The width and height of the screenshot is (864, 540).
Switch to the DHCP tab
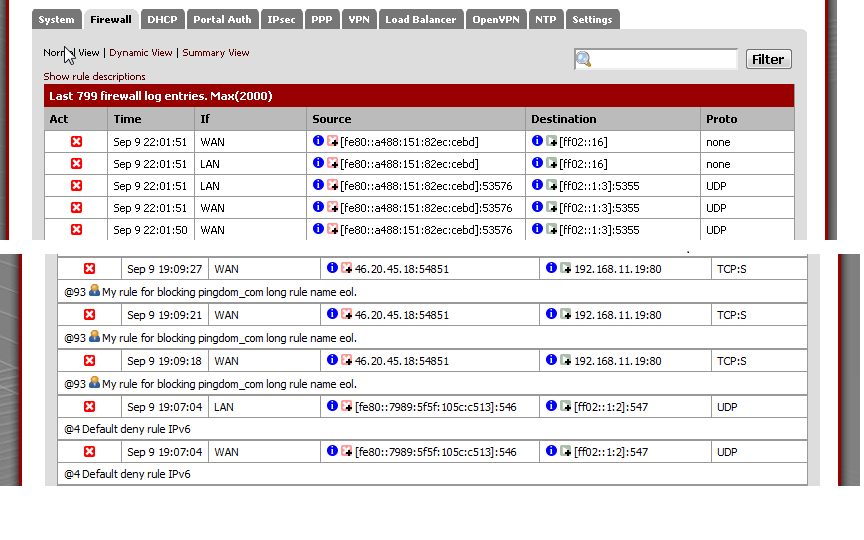point(163,19)
